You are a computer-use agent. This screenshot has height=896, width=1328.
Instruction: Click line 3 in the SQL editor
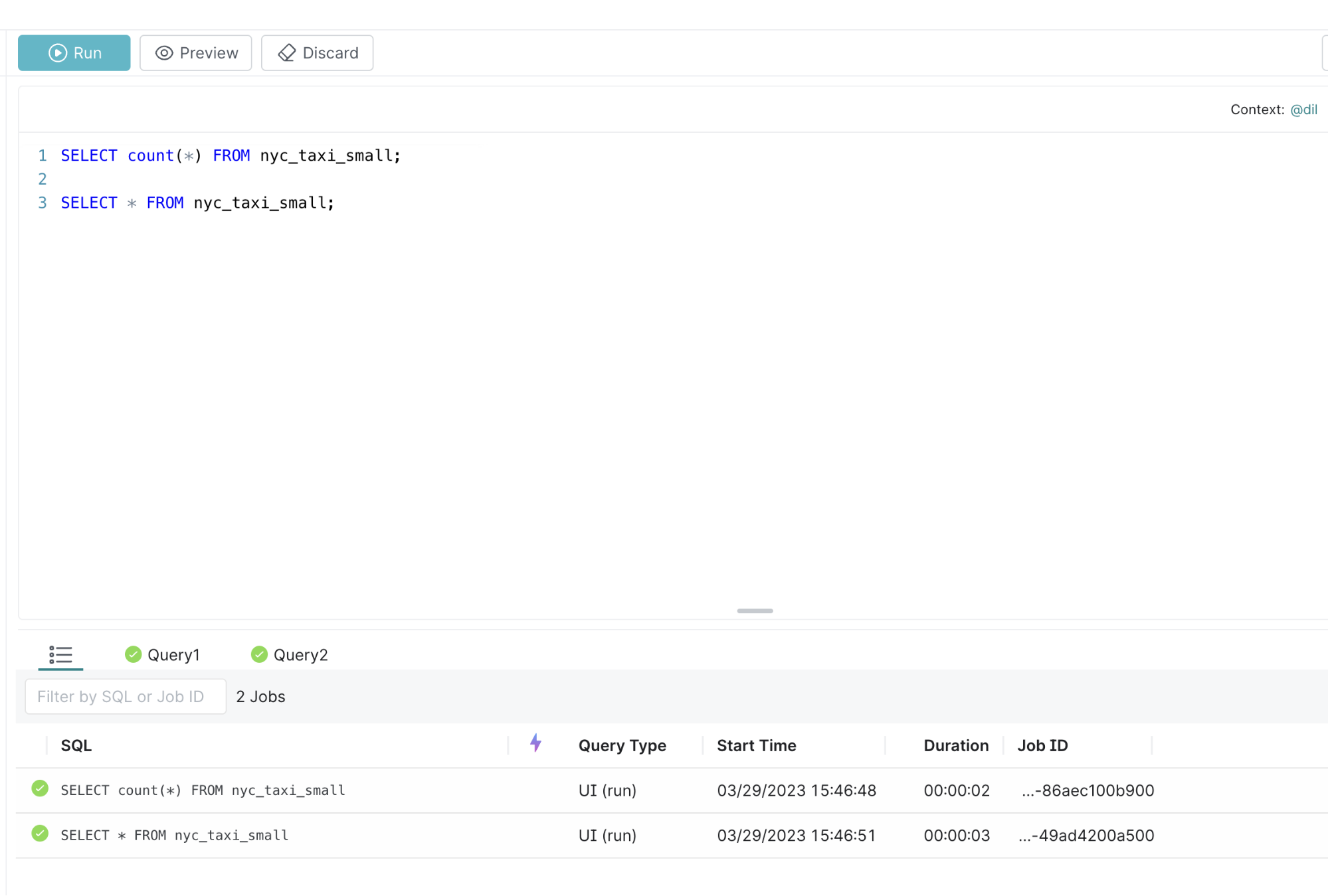[197, 203]
